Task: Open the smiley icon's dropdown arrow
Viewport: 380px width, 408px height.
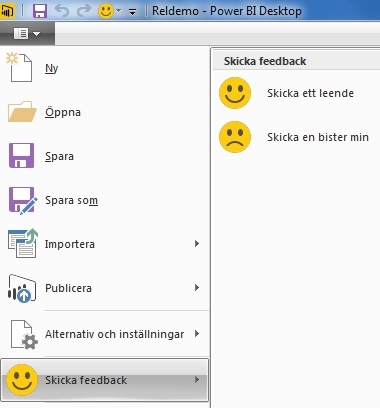Action: click(118, 11)
